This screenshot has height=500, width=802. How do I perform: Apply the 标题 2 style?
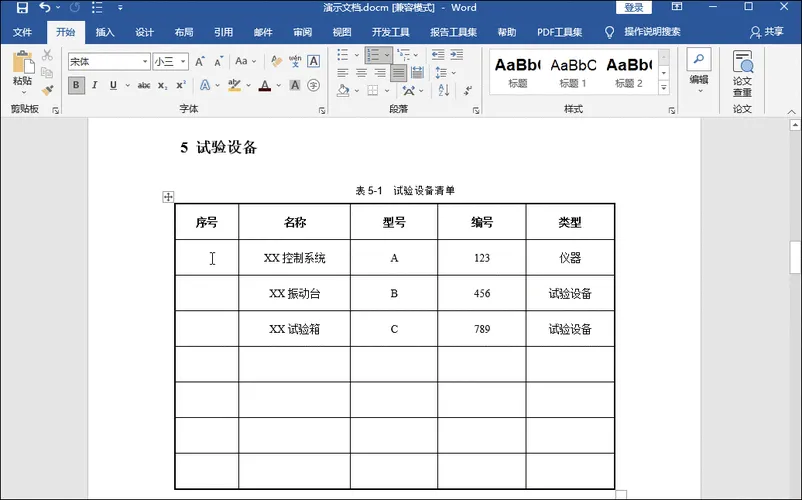629,72
